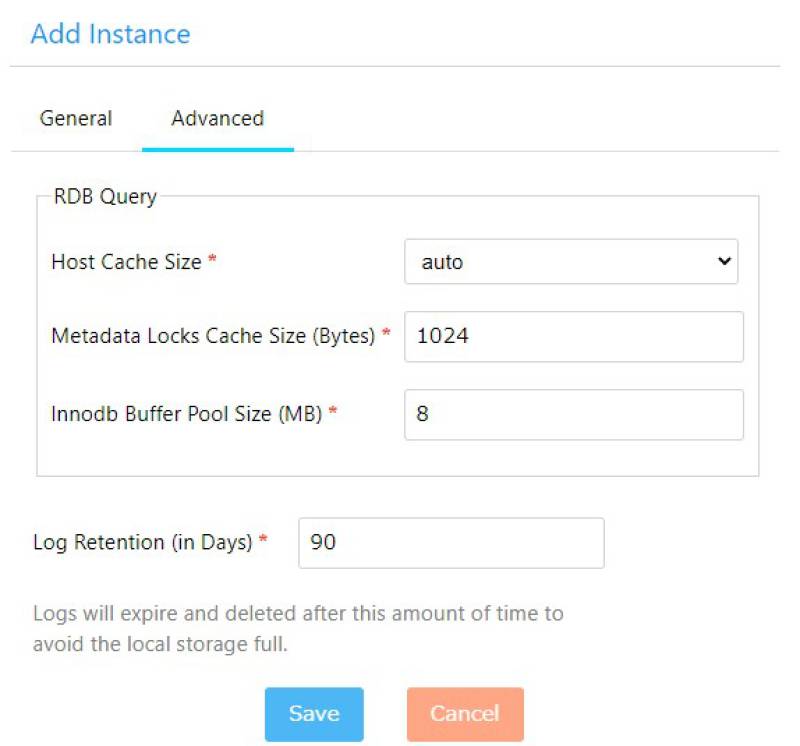Viewport: 800px width, 746px height.
Task: Open the Host Cache Size dropdown
Action: click(x=570, y=262)
